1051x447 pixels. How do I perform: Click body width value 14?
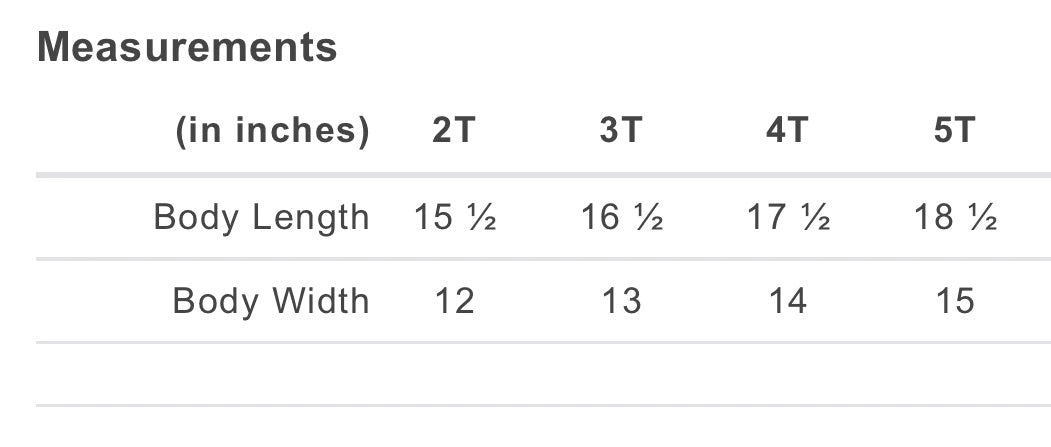click(788, 300)
